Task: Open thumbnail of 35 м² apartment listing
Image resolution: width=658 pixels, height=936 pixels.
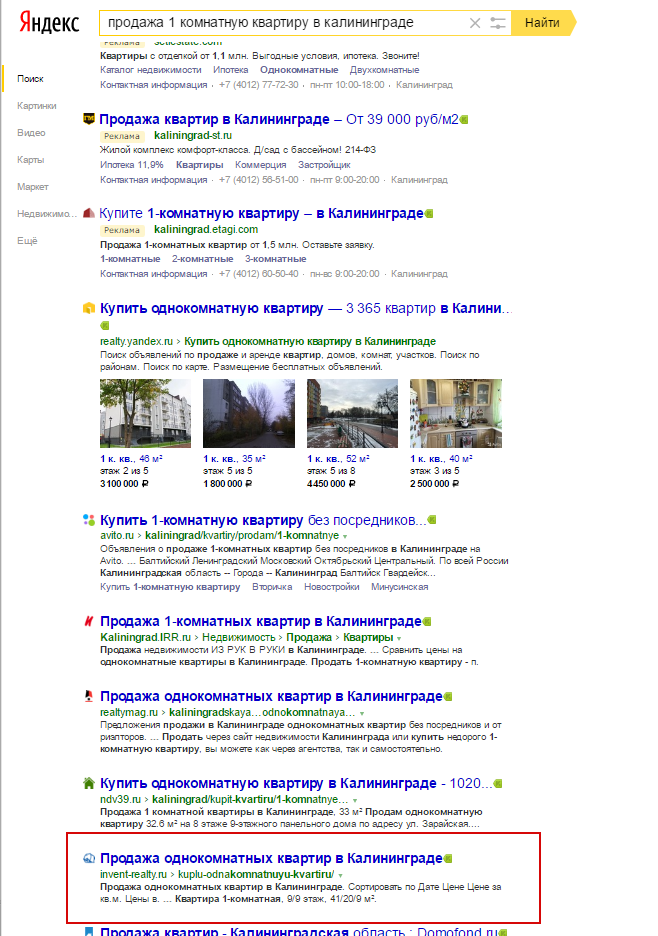Action: click(x=249, y=413)
